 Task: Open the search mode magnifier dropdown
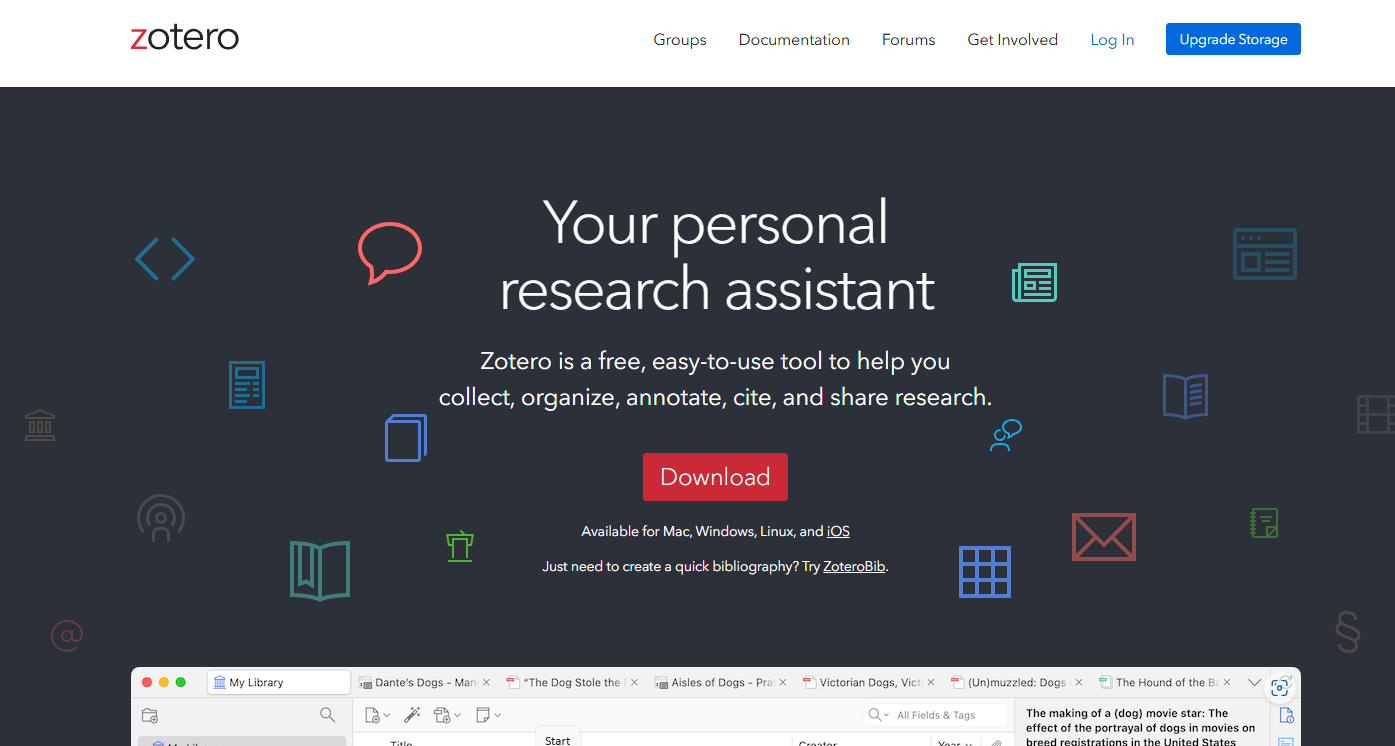click(x=879, y=715)
